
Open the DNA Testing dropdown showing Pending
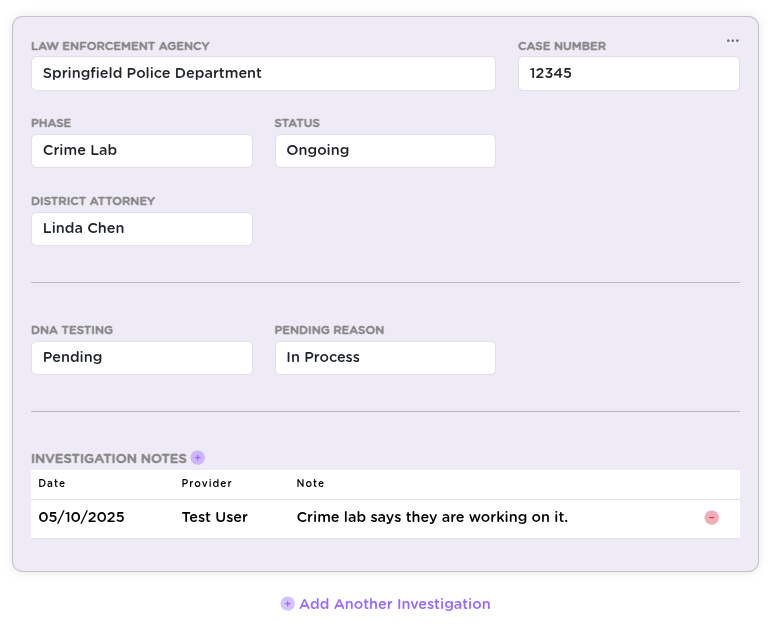tap(142, 358)
